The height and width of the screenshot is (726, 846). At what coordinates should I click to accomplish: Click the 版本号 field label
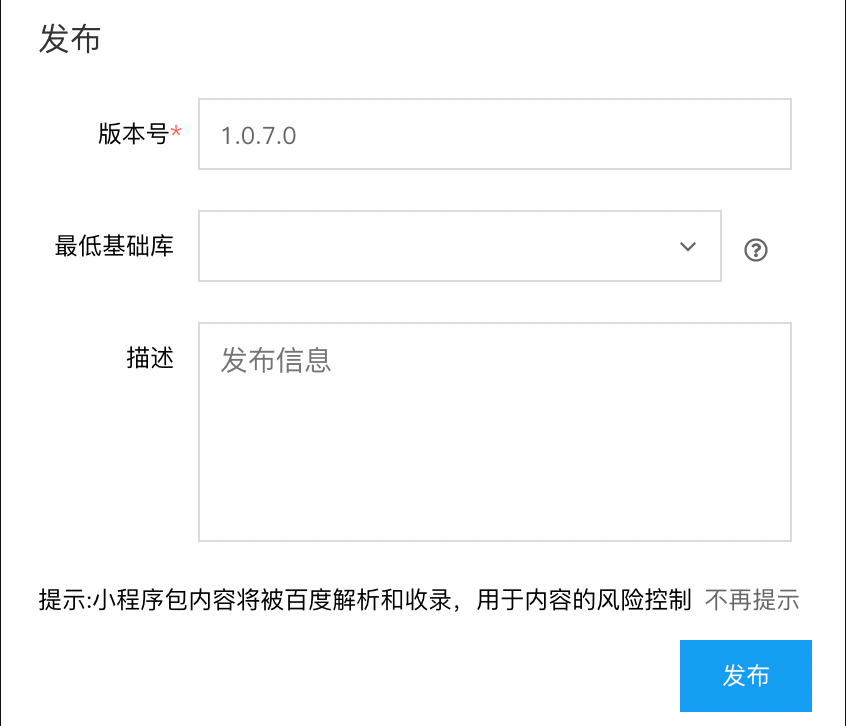coord(132,134)
